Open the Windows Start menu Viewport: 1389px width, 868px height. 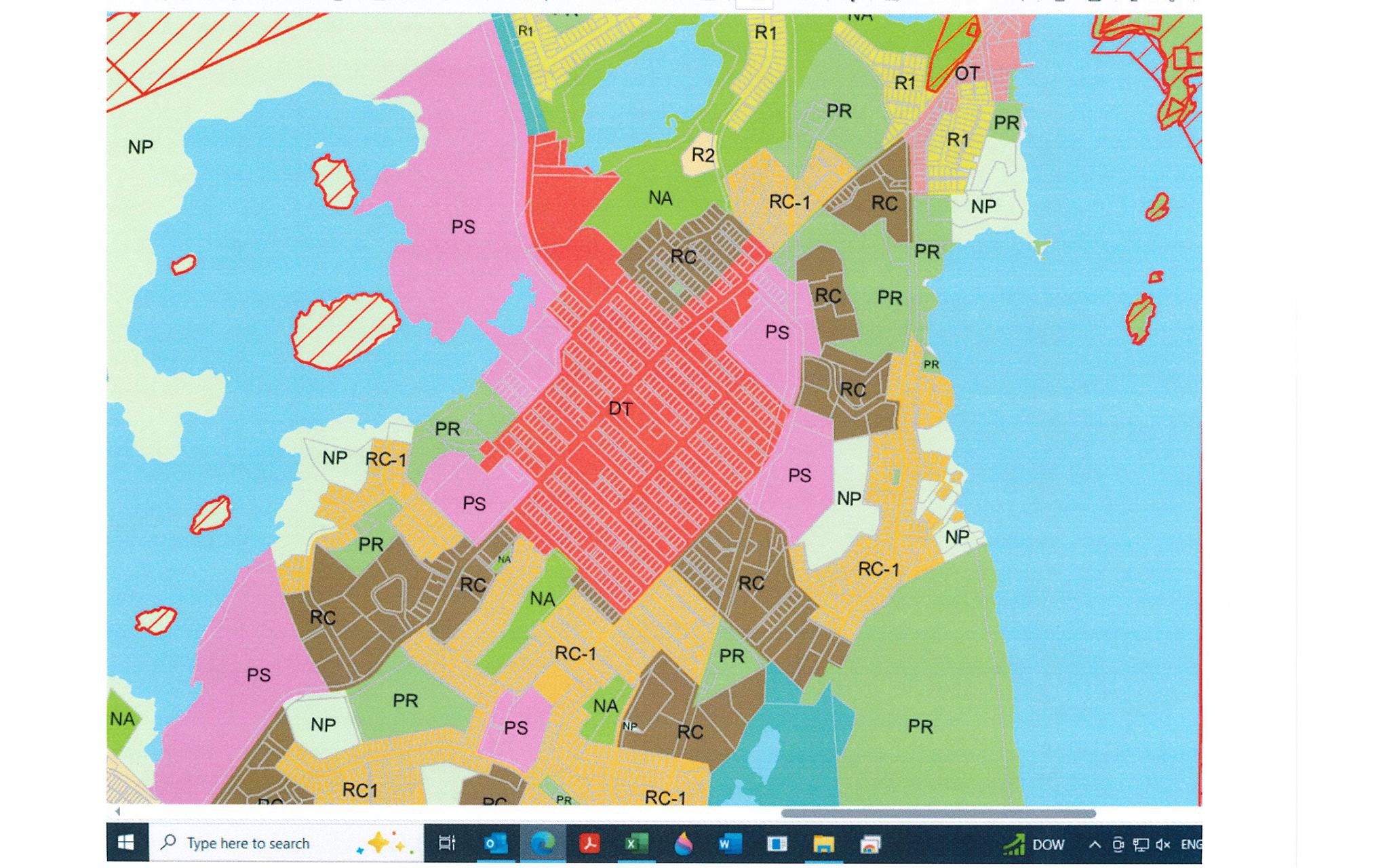[125, 843]
